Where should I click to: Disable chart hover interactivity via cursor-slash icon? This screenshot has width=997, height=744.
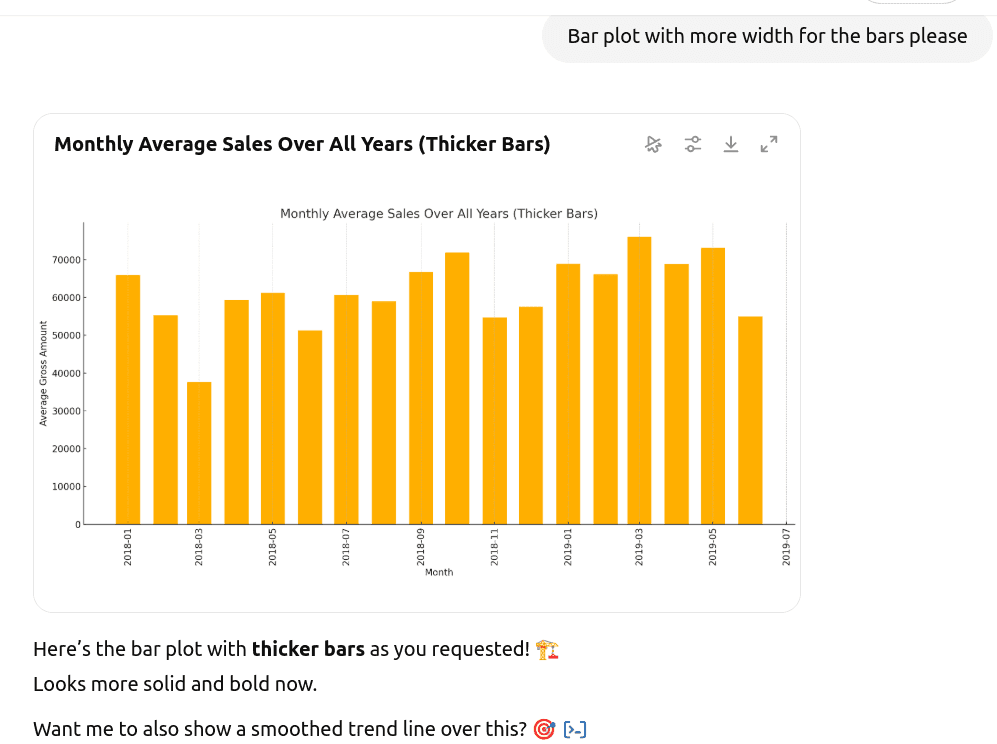654,144
